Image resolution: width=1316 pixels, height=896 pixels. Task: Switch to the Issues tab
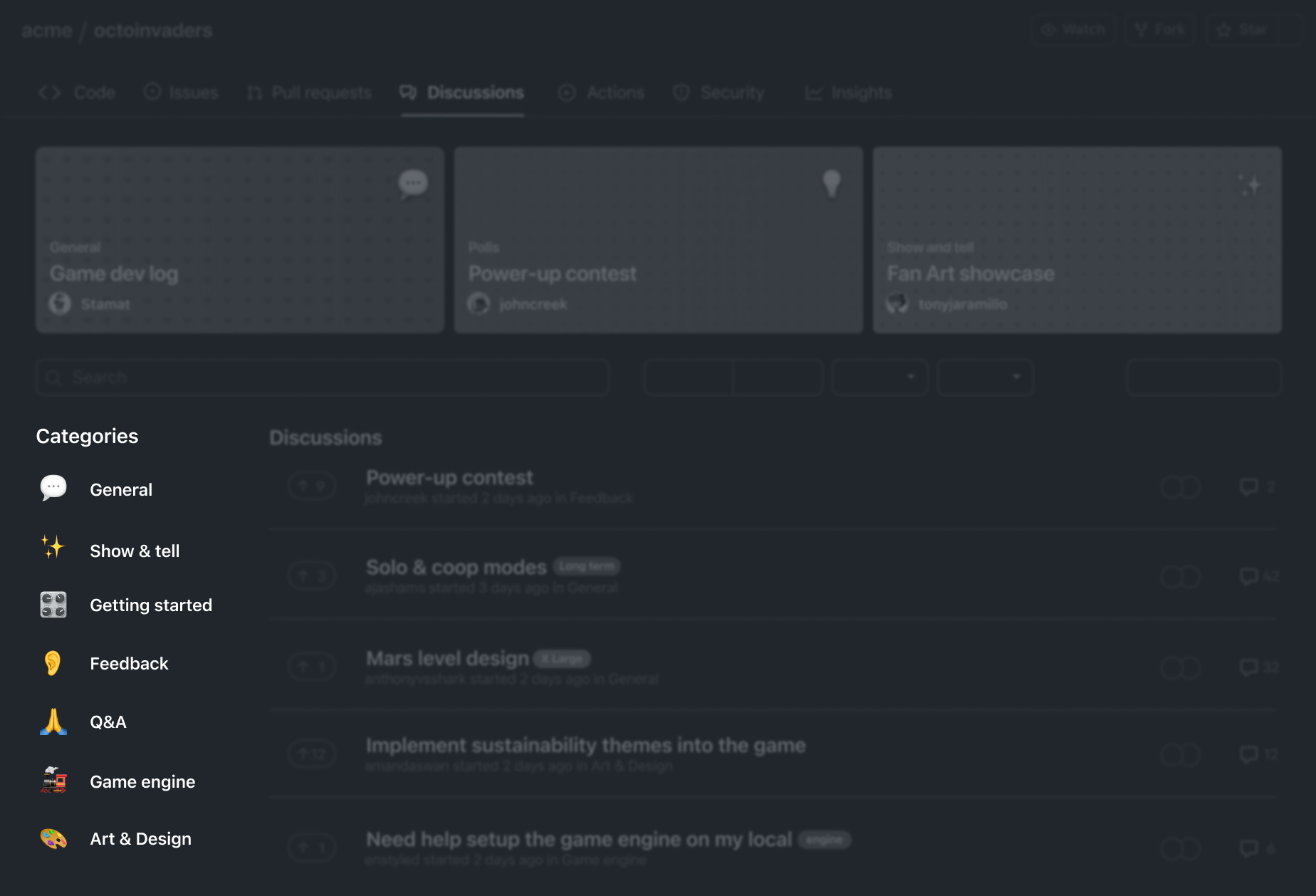coord(182,93)
